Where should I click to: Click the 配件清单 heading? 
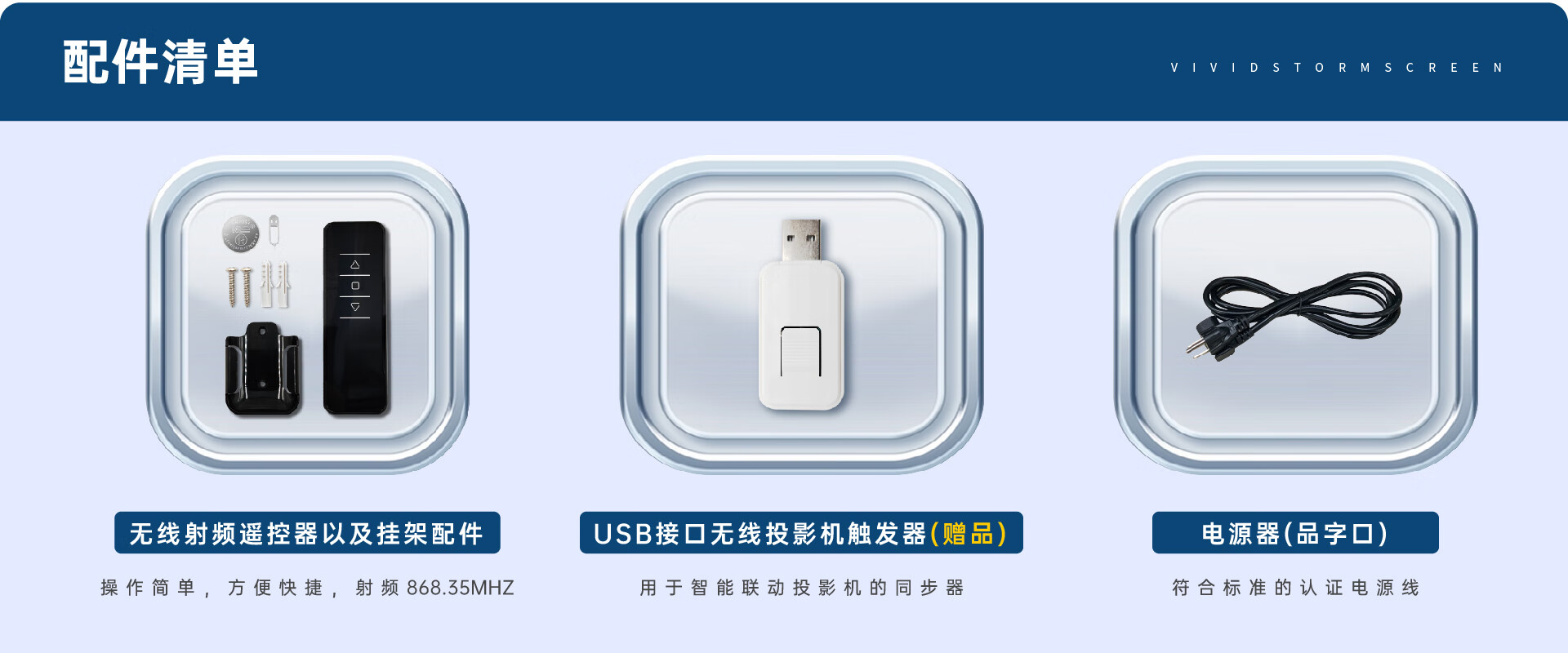(x=161, y=62)
